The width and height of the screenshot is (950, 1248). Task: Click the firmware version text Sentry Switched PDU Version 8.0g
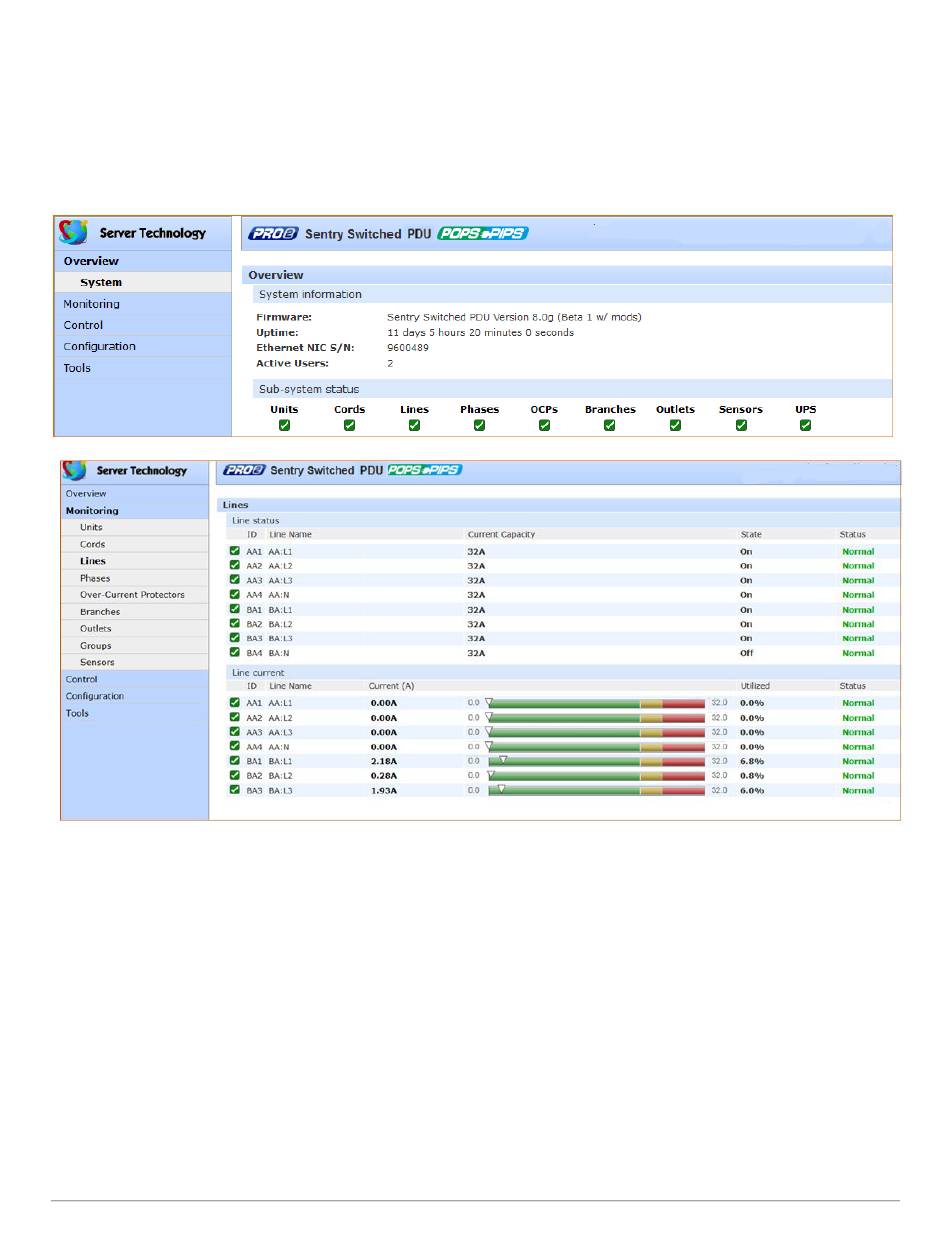pos(514,317)
